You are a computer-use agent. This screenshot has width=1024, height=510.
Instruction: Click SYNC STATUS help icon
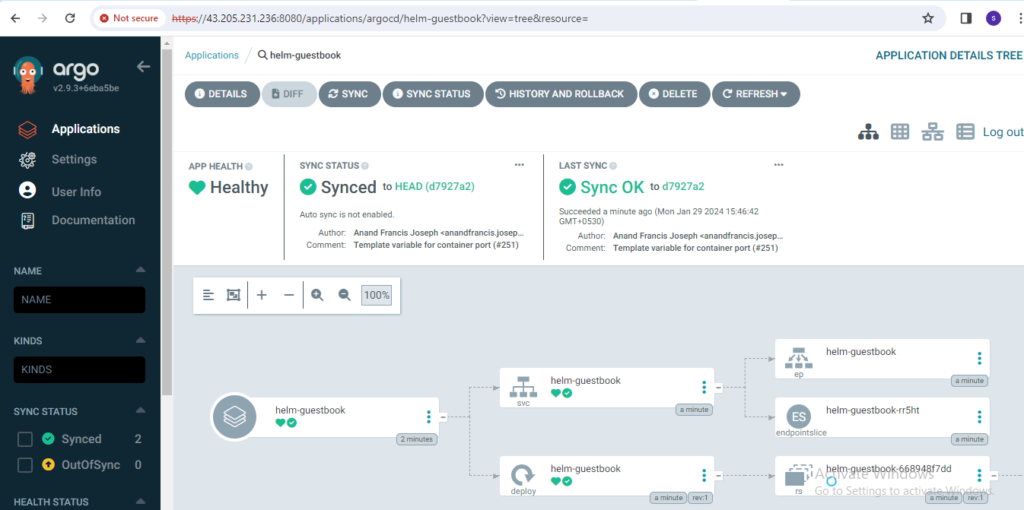[x=365, y=166]
